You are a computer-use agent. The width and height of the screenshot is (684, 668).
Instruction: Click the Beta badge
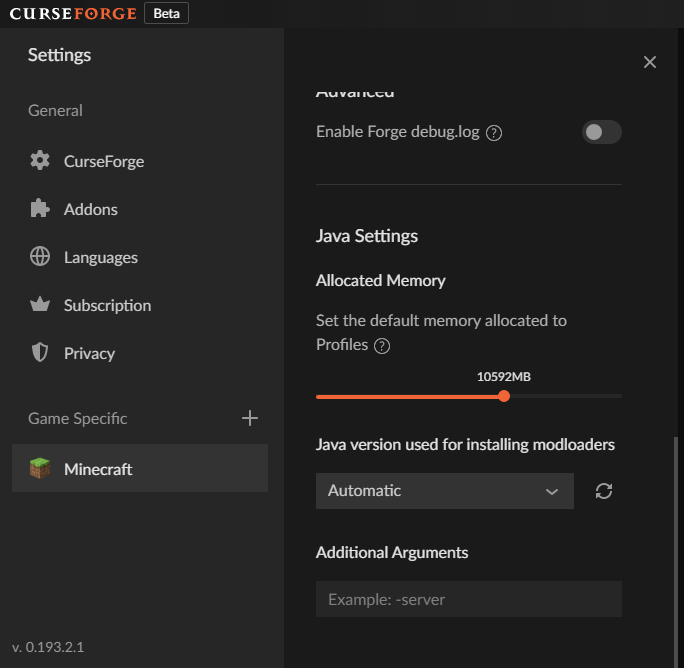[167, 14]
